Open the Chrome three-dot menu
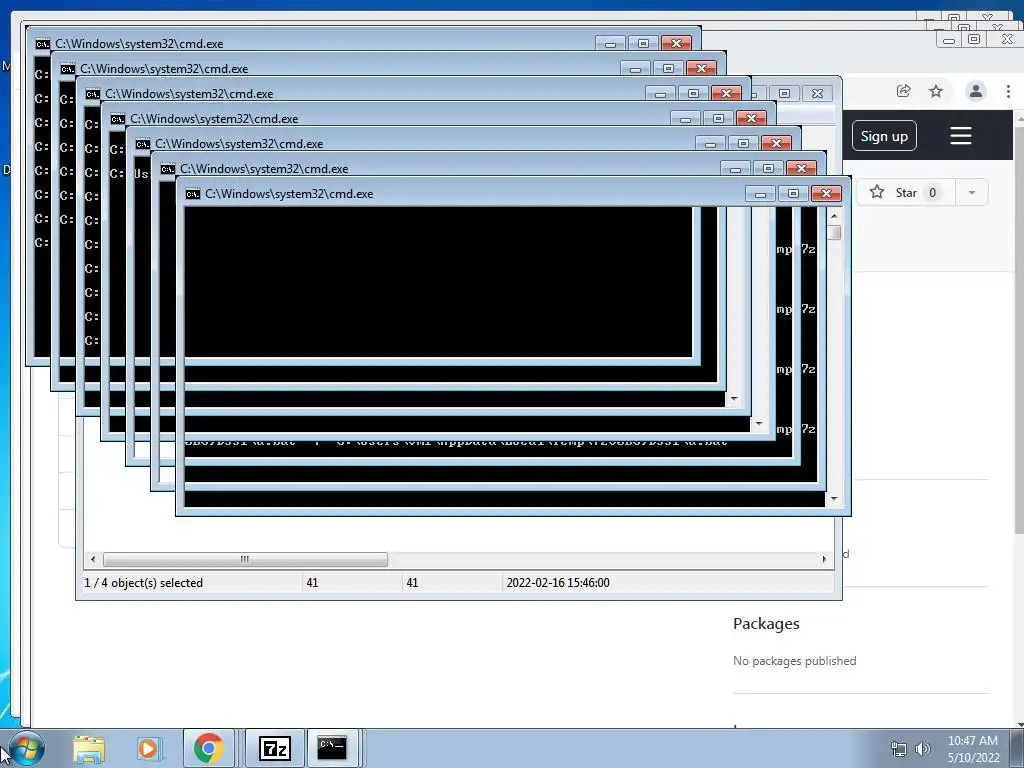The image size is (1024, 768). [x=1008, y=91]
